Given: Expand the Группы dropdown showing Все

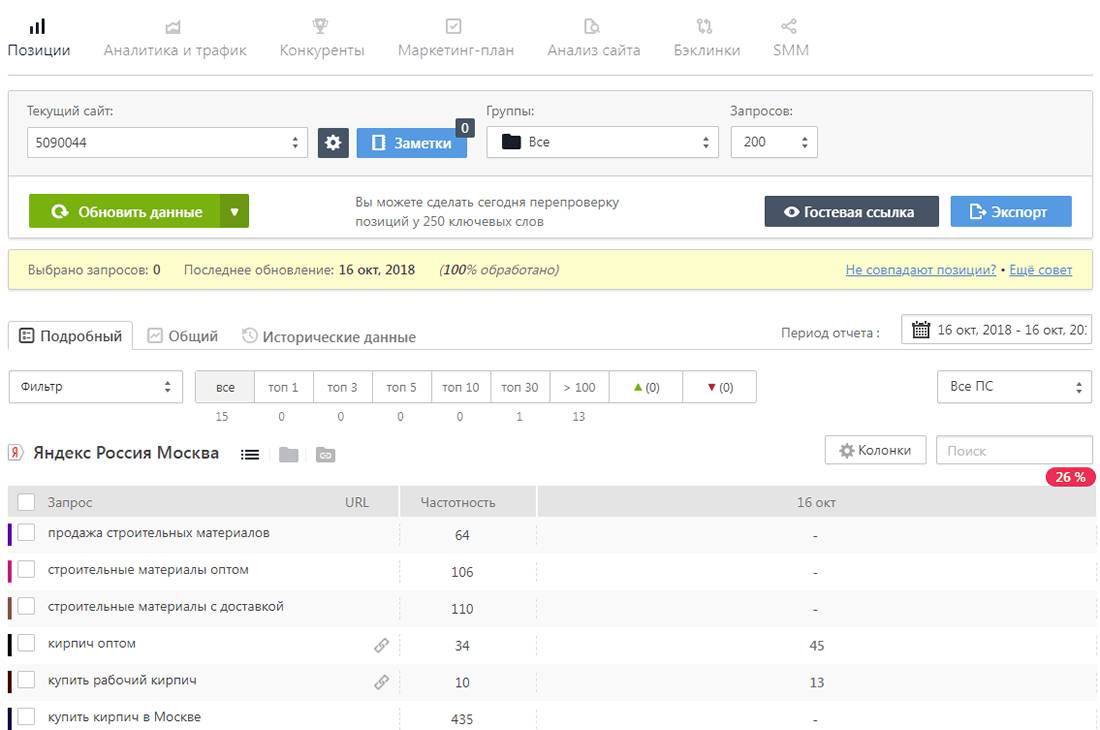Looking at the screenshot, I should tap(602, 143).
